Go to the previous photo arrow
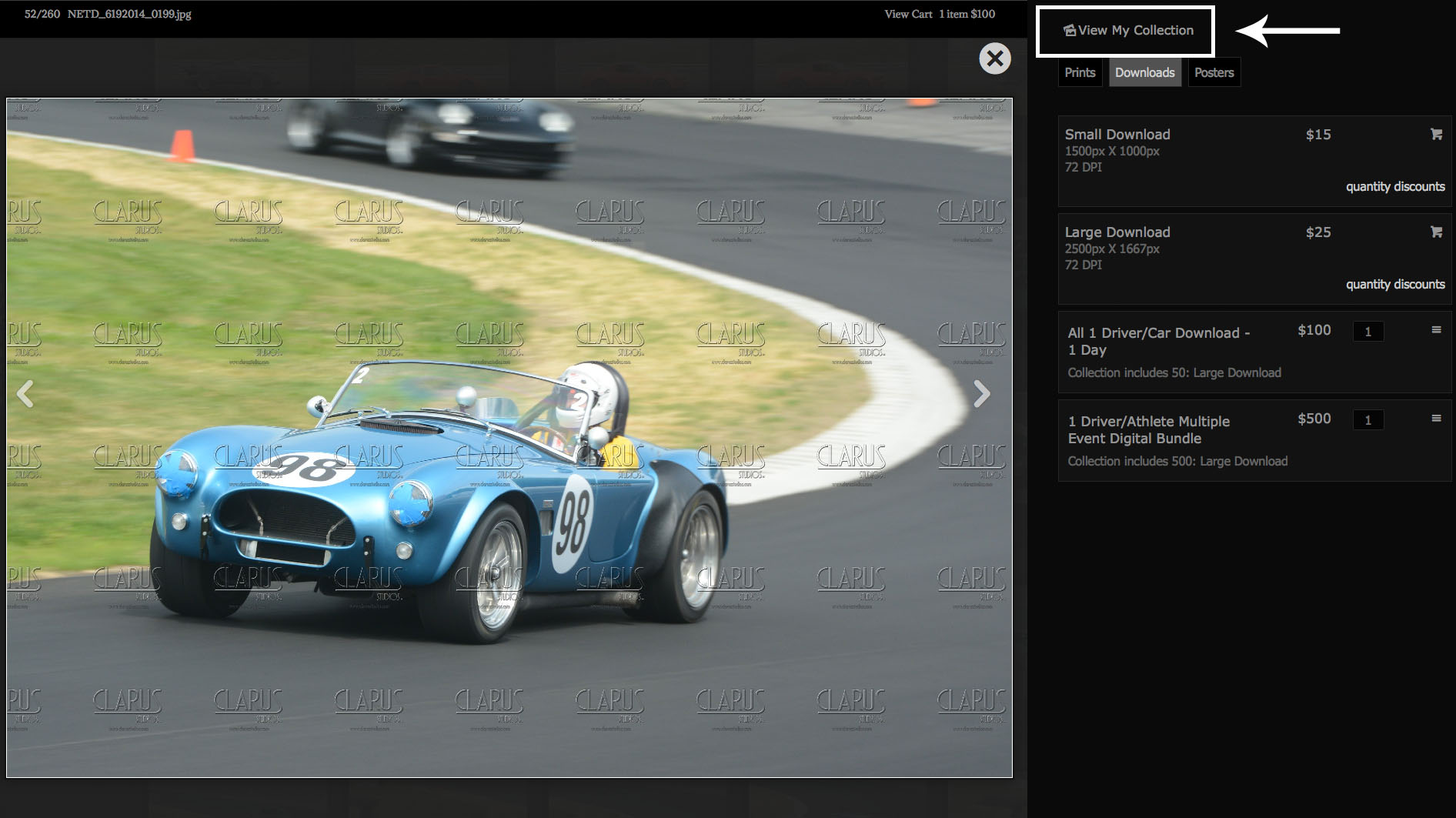The image size is (1456, 818). [25, 393]
